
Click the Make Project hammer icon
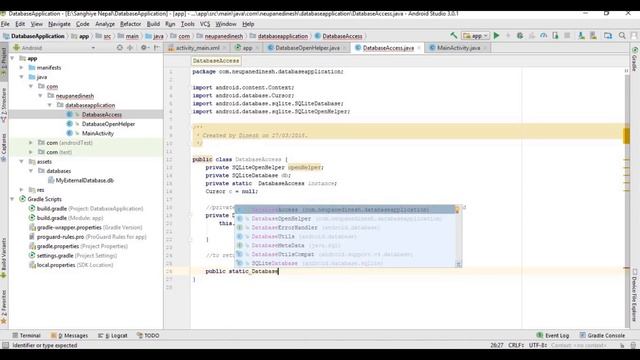click(453, 36)
